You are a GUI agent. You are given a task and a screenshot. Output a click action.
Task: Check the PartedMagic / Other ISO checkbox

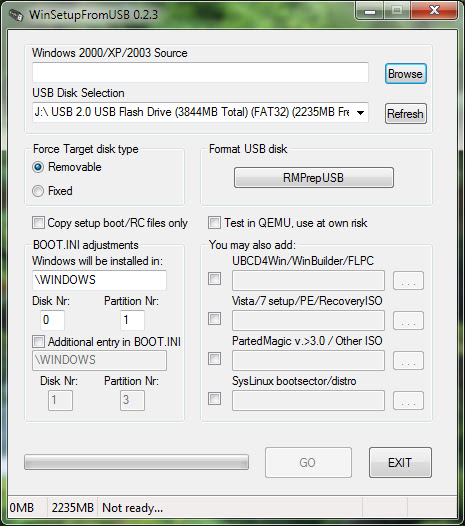coord(214,359)
